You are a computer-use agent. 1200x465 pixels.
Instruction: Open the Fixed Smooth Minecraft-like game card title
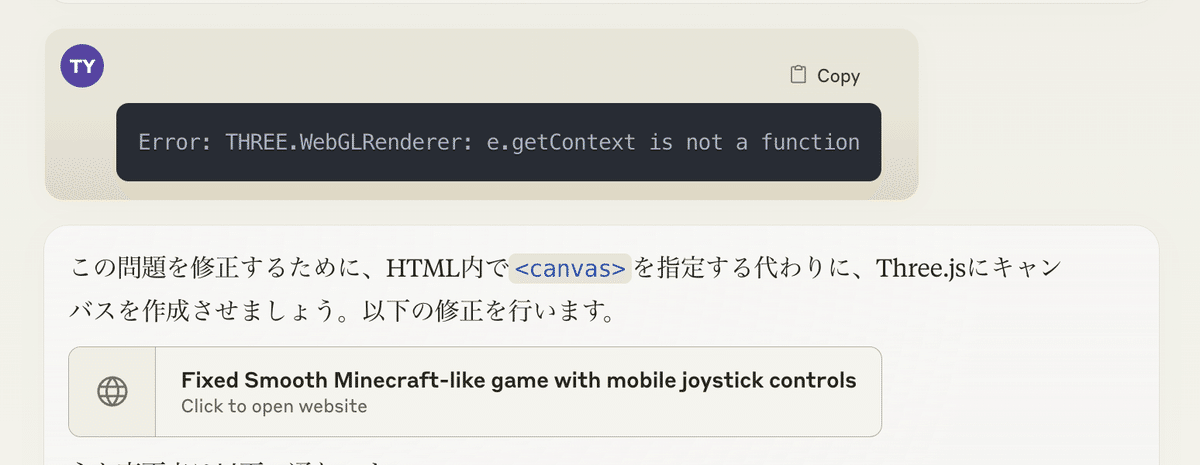[518, 380]
